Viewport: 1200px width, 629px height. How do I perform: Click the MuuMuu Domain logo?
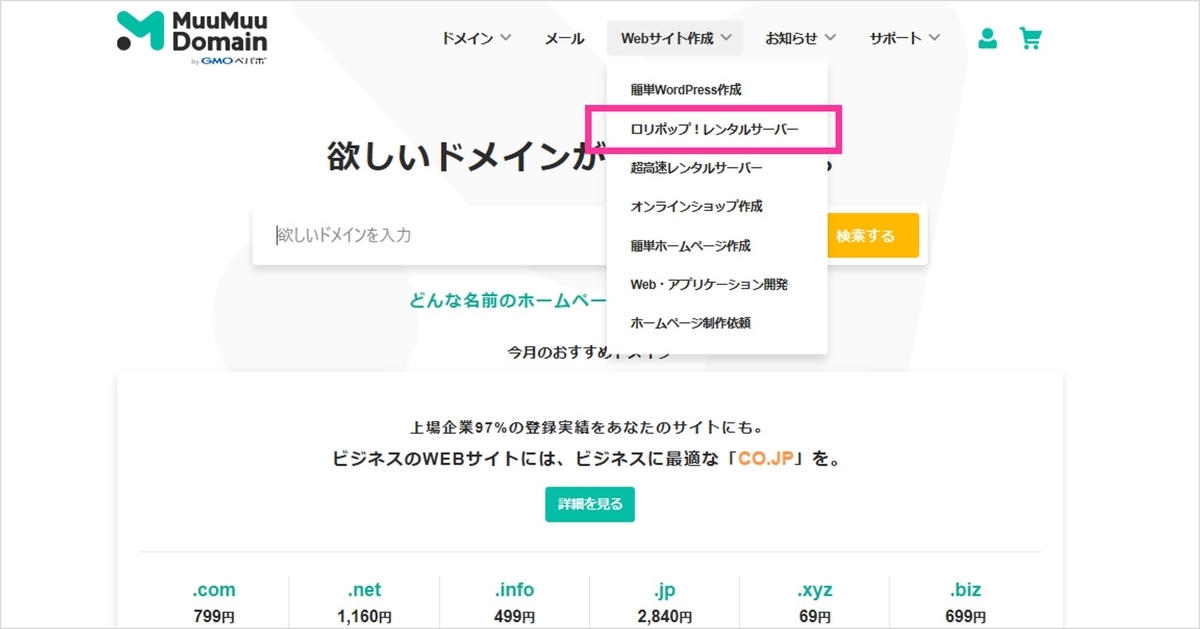pyautogui.click(x=192, y=38)
